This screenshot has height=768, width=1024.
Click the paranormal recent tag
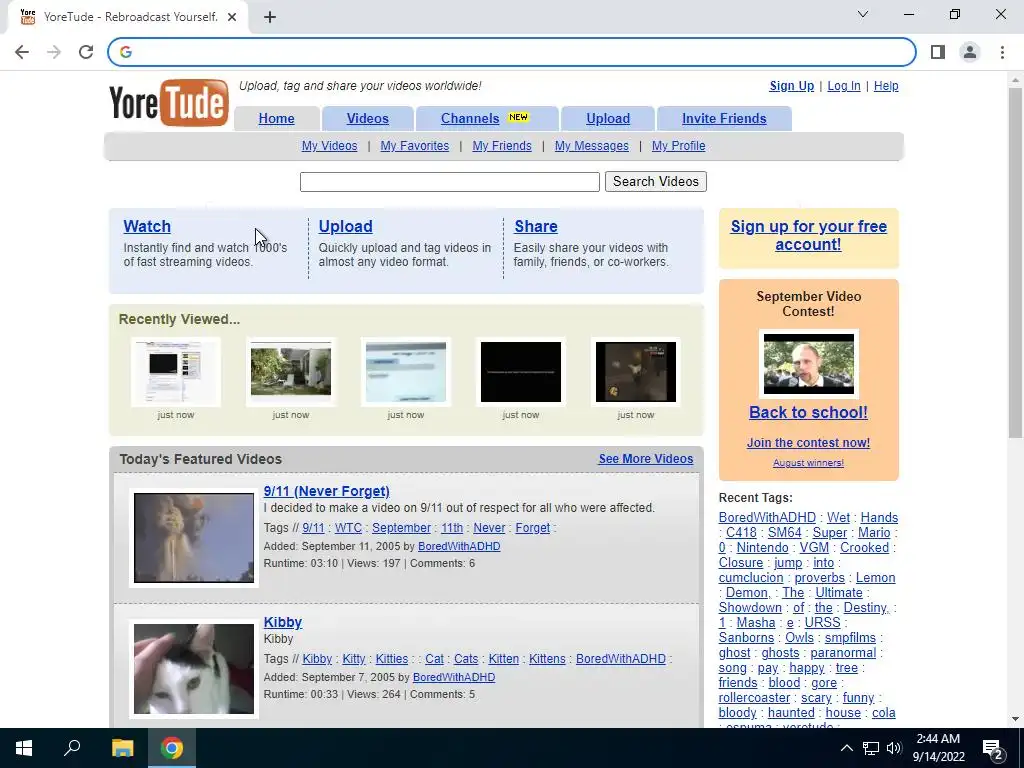(x=843, y=652)
